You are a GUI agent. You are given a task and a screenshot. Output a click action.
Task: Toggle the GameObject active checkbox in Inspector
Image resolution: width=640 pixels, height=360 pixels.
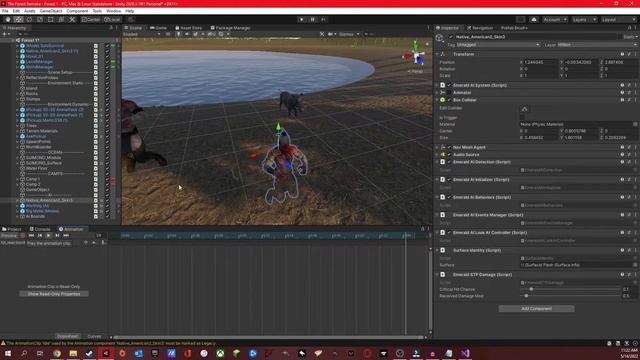click(x=451, y=37)
